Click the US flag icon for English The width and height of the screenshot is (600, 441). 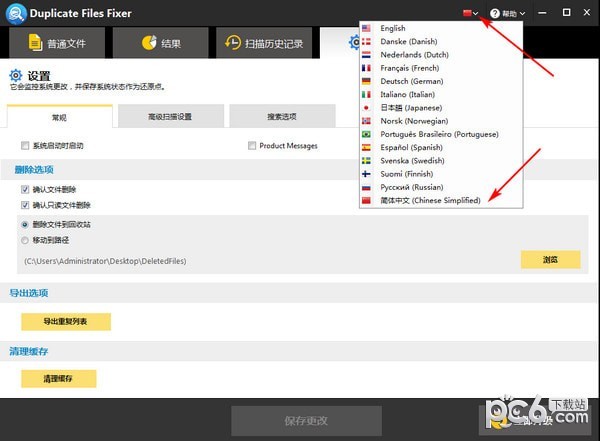(x=367, y=29)
